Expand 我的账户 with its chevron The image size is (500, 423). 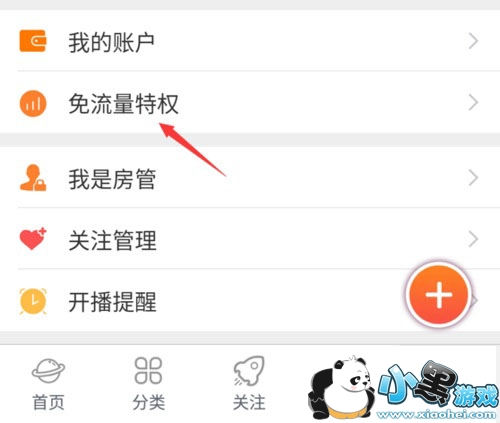(473, 41)
